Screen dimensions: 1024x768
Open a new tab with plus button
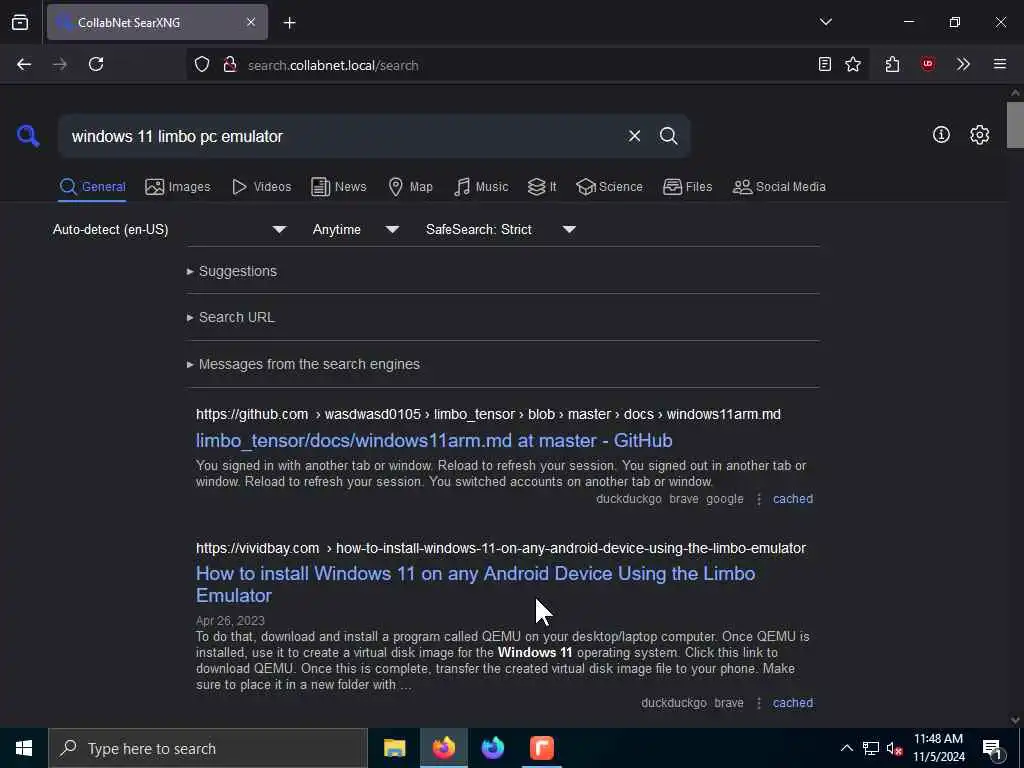pos(289,23)
